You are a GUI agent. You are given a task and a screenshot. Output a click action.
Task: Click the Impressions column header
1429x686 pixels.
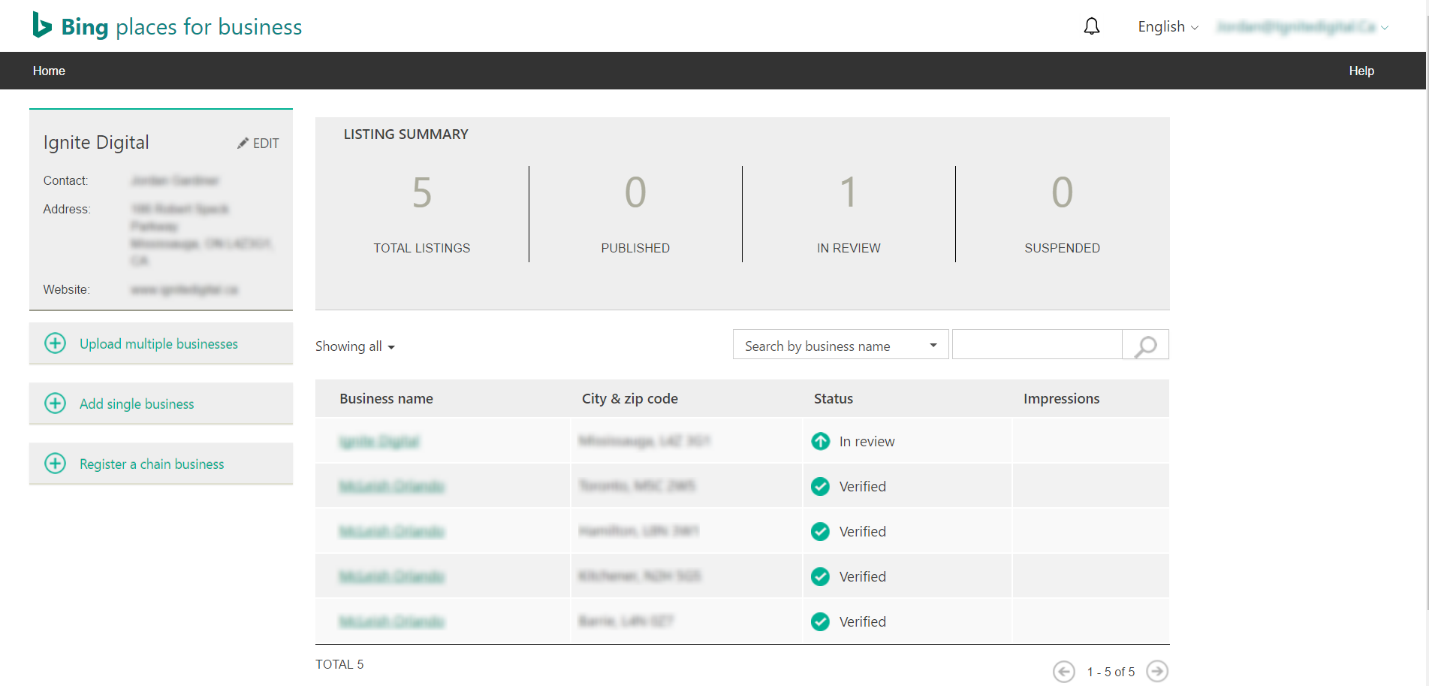[x=1061, y=398]
